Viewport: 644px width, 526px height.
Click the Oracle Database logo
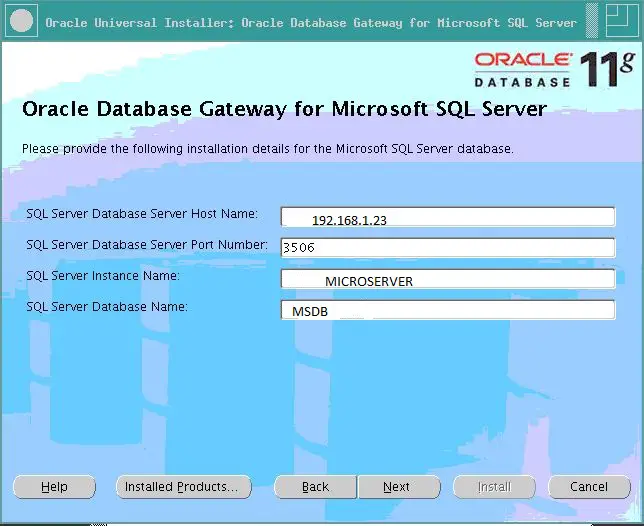(523, 69)
